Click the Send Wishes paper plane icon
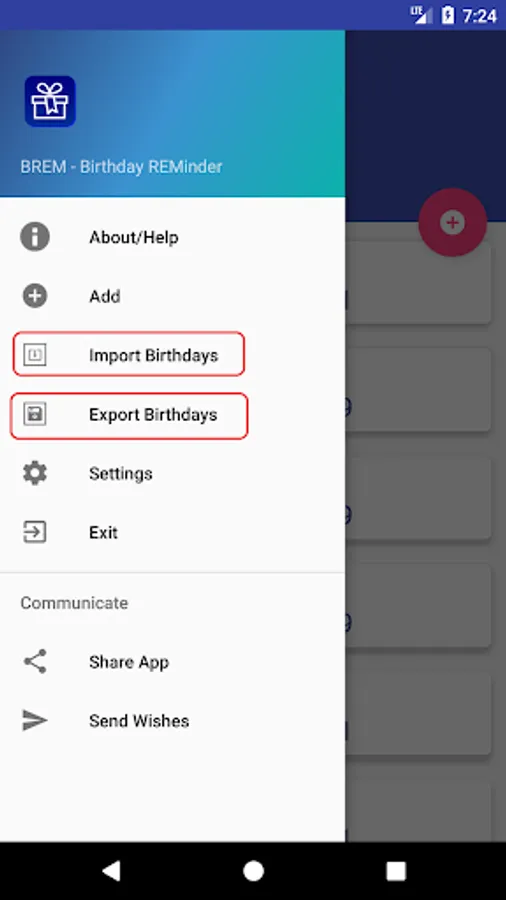506x900 pixels. coord(35,720)
